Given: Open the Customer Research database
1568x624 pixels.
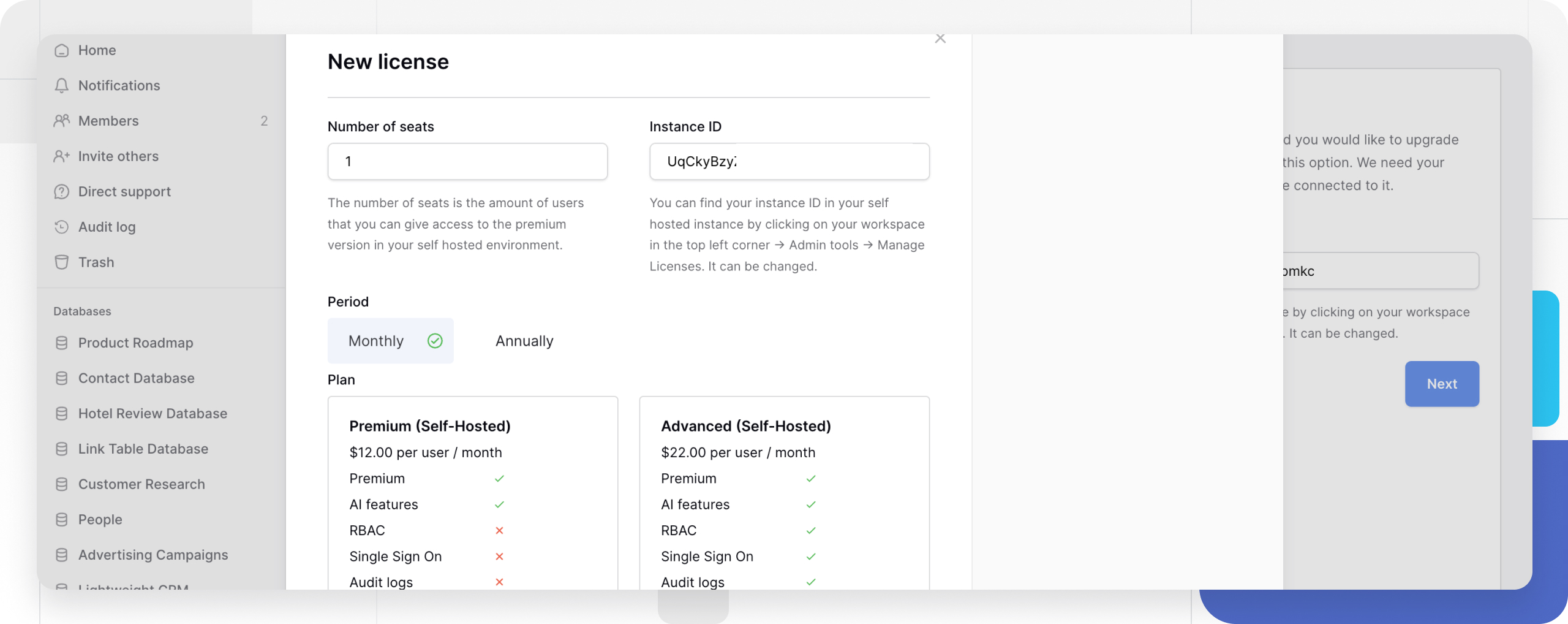Looking at the screenshot, I should click(x=141, y=484).
